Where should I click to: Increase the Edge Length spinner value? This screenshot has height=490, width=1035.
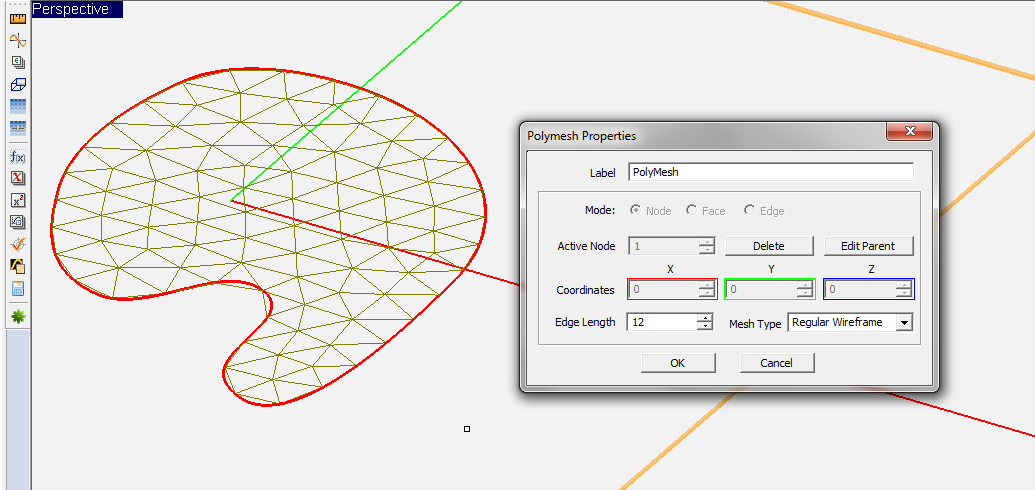(705, 318)
